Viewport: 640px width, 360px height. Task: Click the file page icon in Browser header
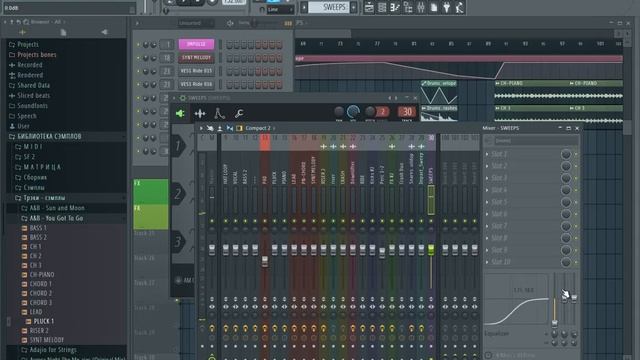pos(63,32)
